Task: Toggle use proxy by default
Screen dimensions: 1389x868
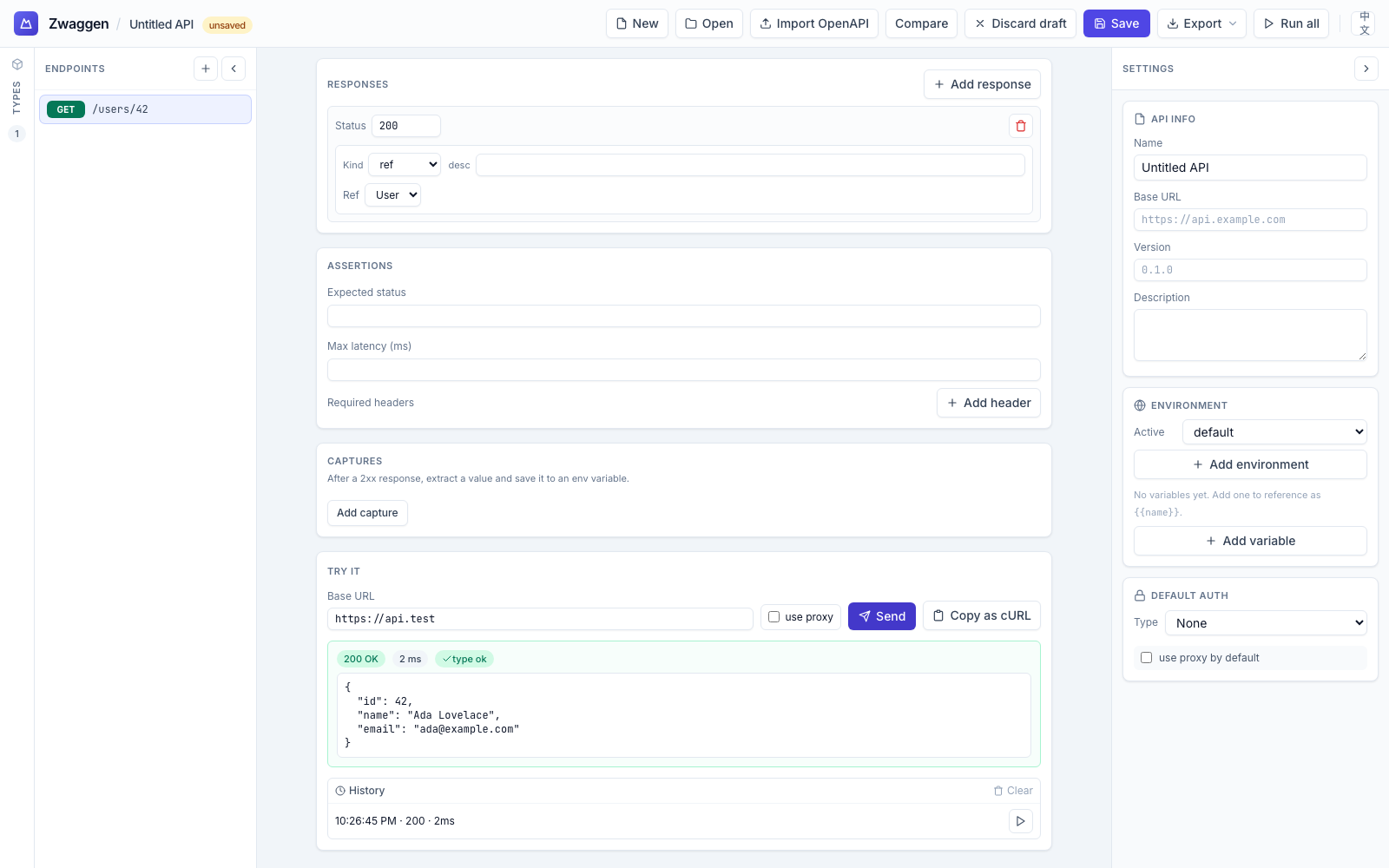Action: 1147,658
